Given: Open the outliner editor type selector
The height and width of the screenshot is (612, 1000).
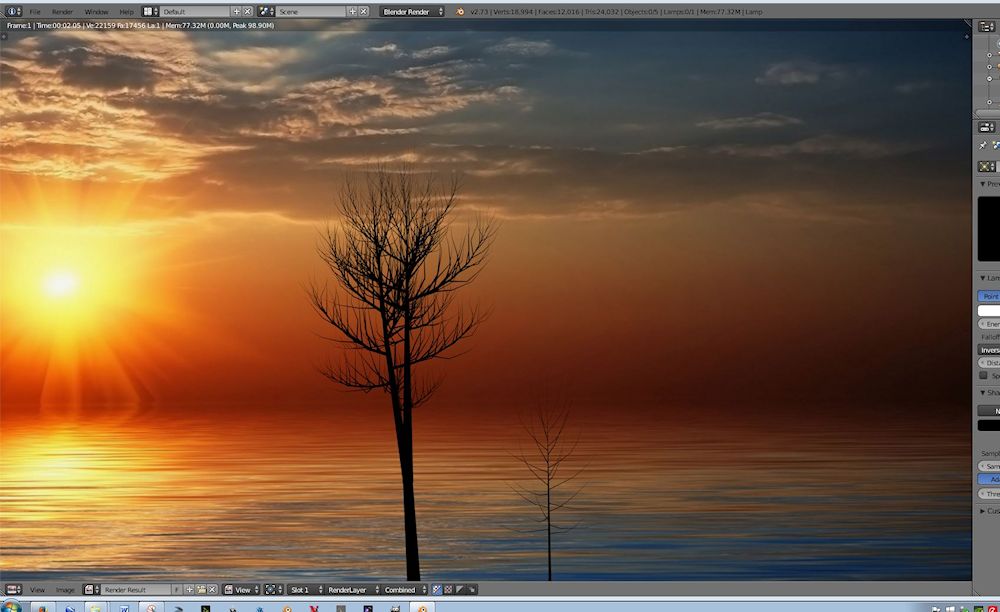Looking at the screenshot, I should pos(987,26).
